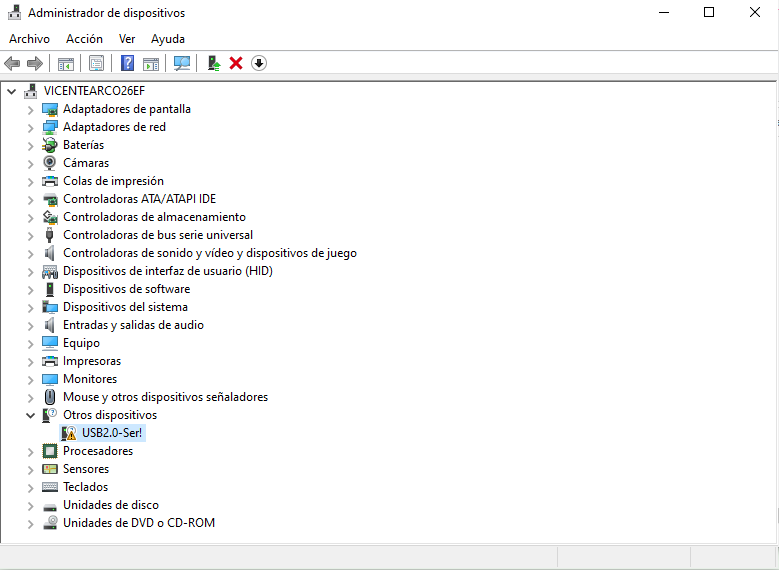
Task: Click the disable device down-arrow icon
Action: (x=259, y=63)
